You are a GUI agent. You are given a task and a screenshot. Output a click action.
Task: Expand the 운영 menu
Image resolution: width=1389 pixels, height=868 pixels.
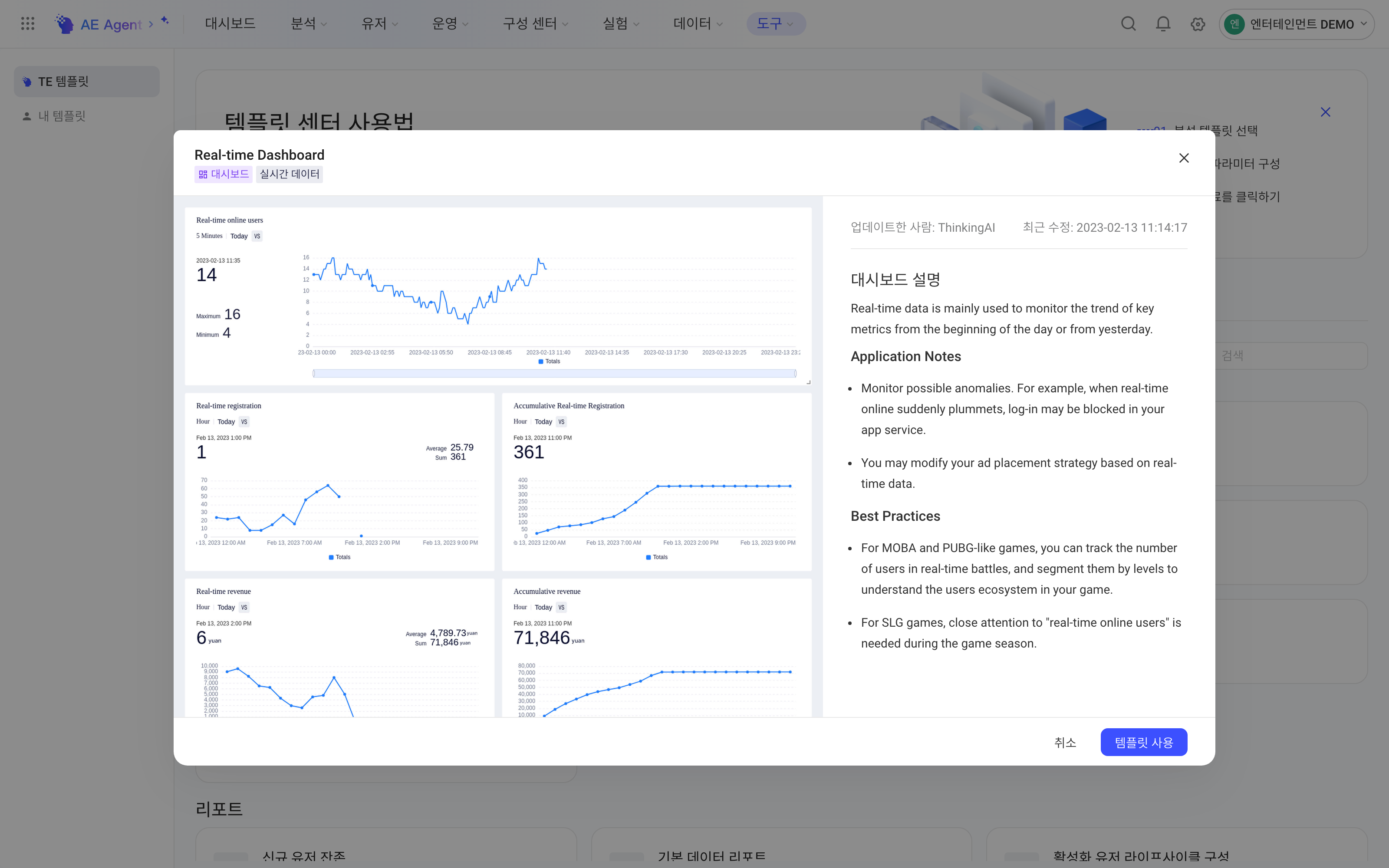click(x=450, y=23)
